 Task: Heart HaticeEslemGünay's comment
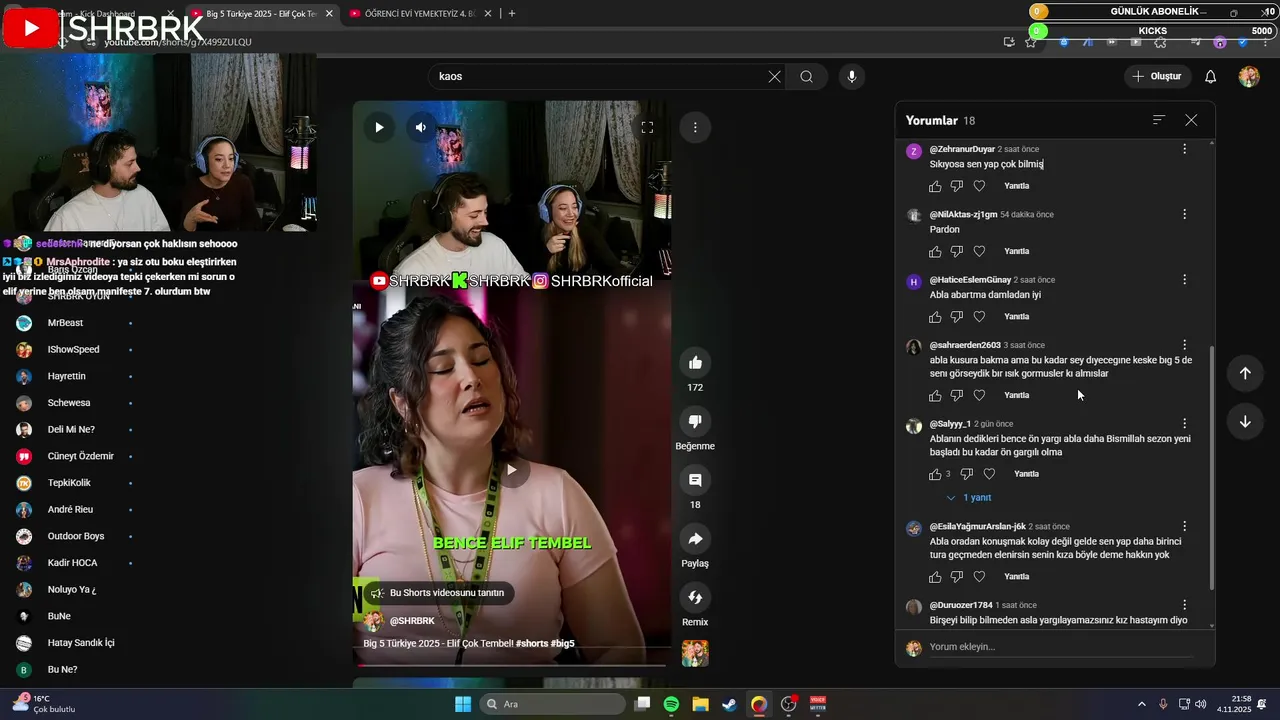click(979, 317)
